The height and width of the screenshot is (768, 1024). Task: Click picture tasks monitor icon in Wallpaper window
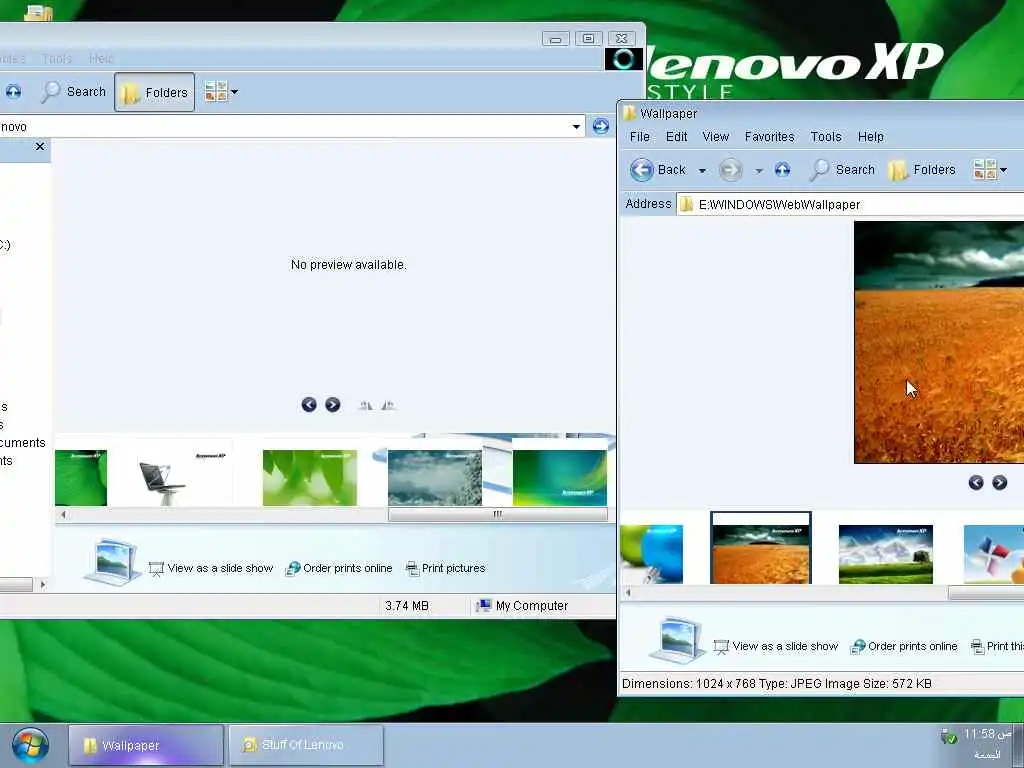677,639
